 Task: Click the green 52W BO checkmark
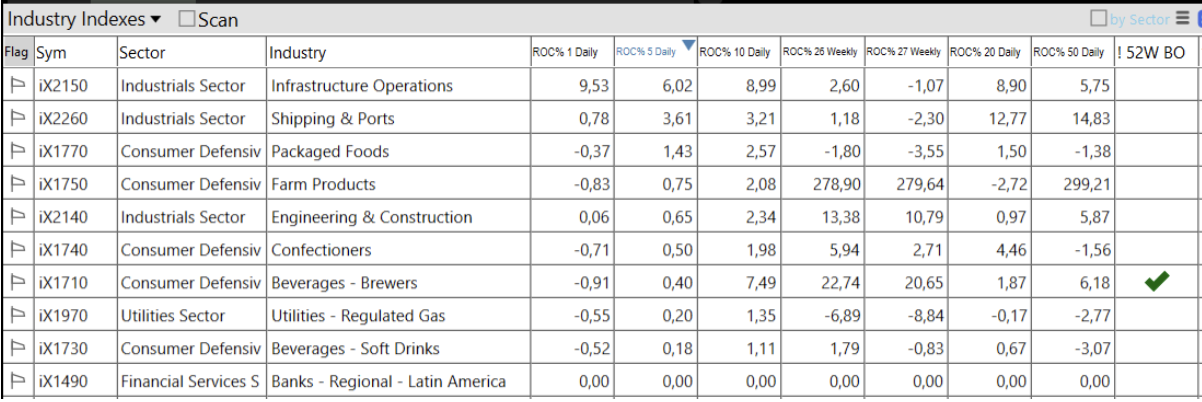pos(1156,283)
